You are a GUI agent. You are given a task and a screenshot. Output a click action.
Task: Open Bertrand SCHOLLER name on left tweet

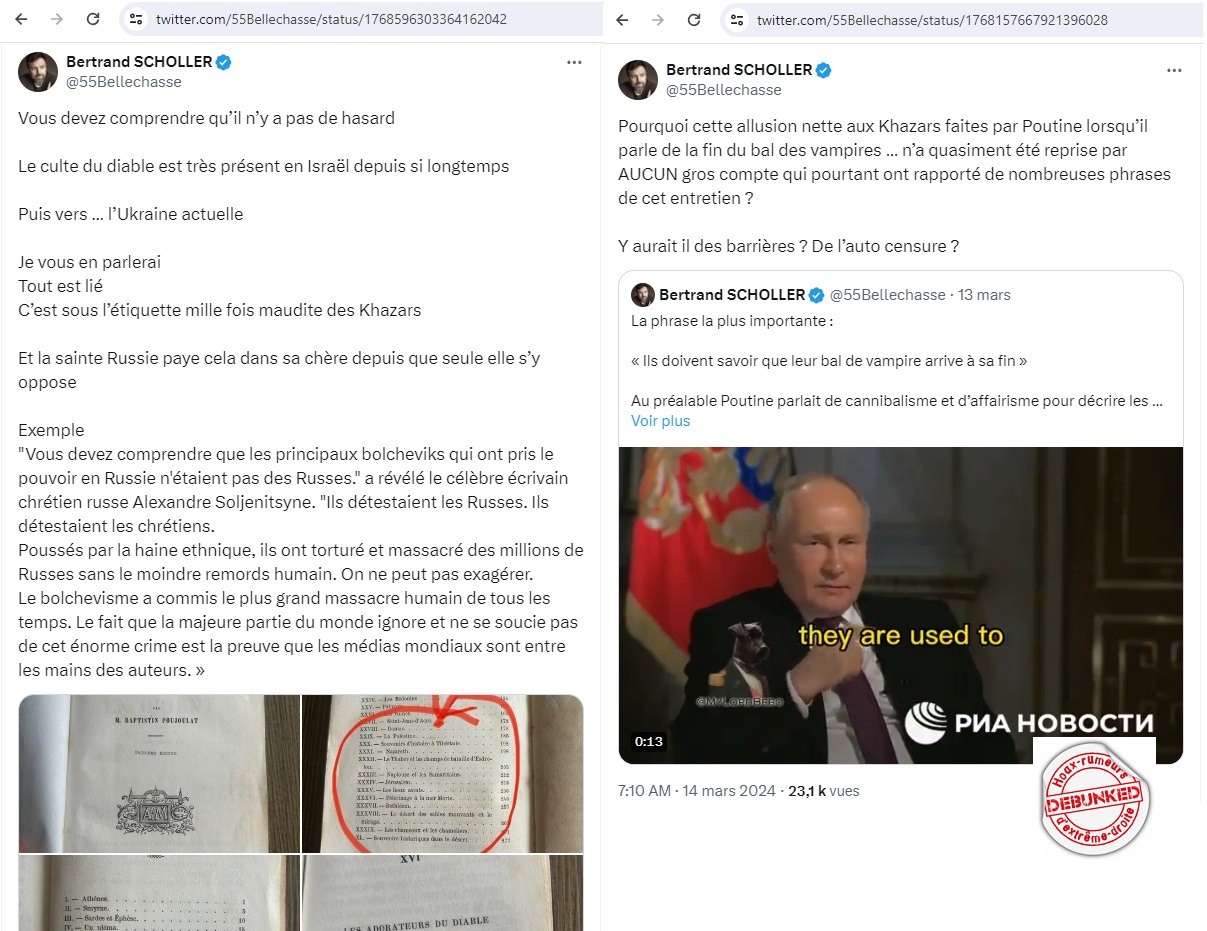pyautogui.click(x=139, y=61)
